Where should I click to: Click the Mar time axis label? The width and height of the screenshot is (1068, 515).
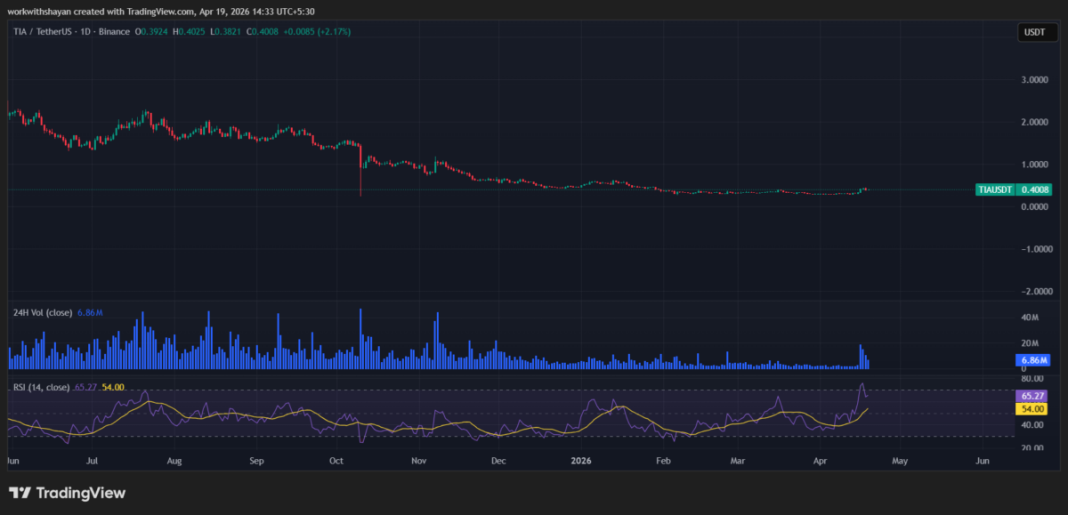[738, 461]
